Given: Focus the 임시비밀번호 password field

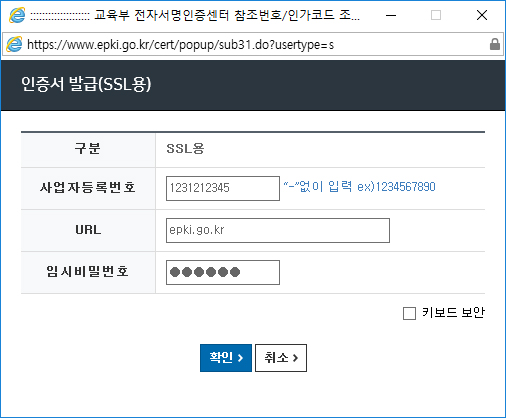Looking at the screenshot, I should pos(223,272).
